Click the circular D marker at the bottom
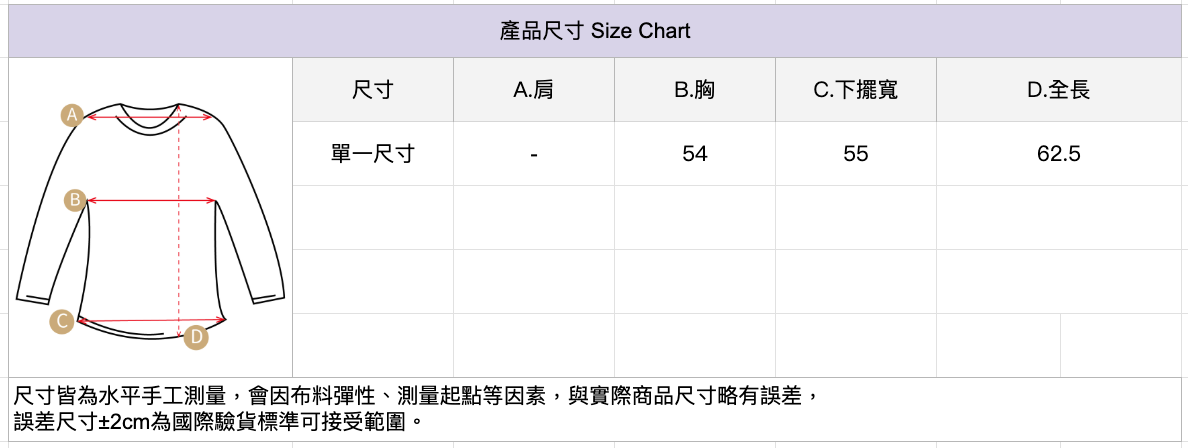Viewport: 1188px width, 448px height. tap(197, 338)
